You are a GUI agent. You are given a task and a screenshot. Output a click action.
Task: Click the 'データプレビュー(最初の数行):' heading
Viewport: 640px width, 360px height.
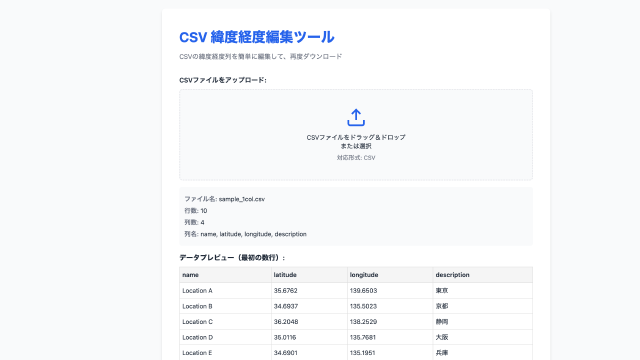pos(232,258)
